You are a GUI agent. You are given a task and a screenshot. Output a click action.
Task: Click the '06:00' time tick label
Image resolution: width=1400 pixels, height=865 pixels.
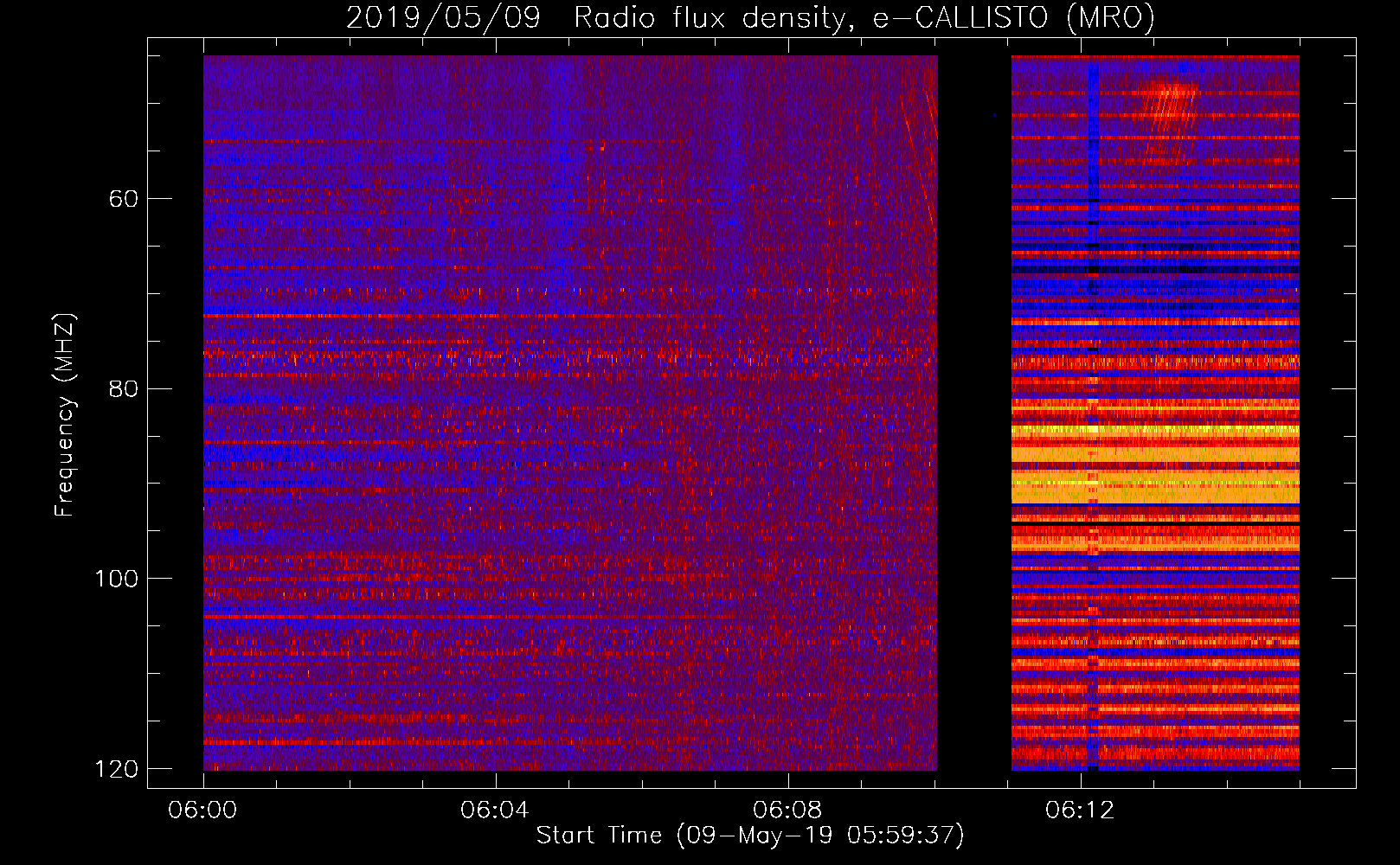coord(203,811)
